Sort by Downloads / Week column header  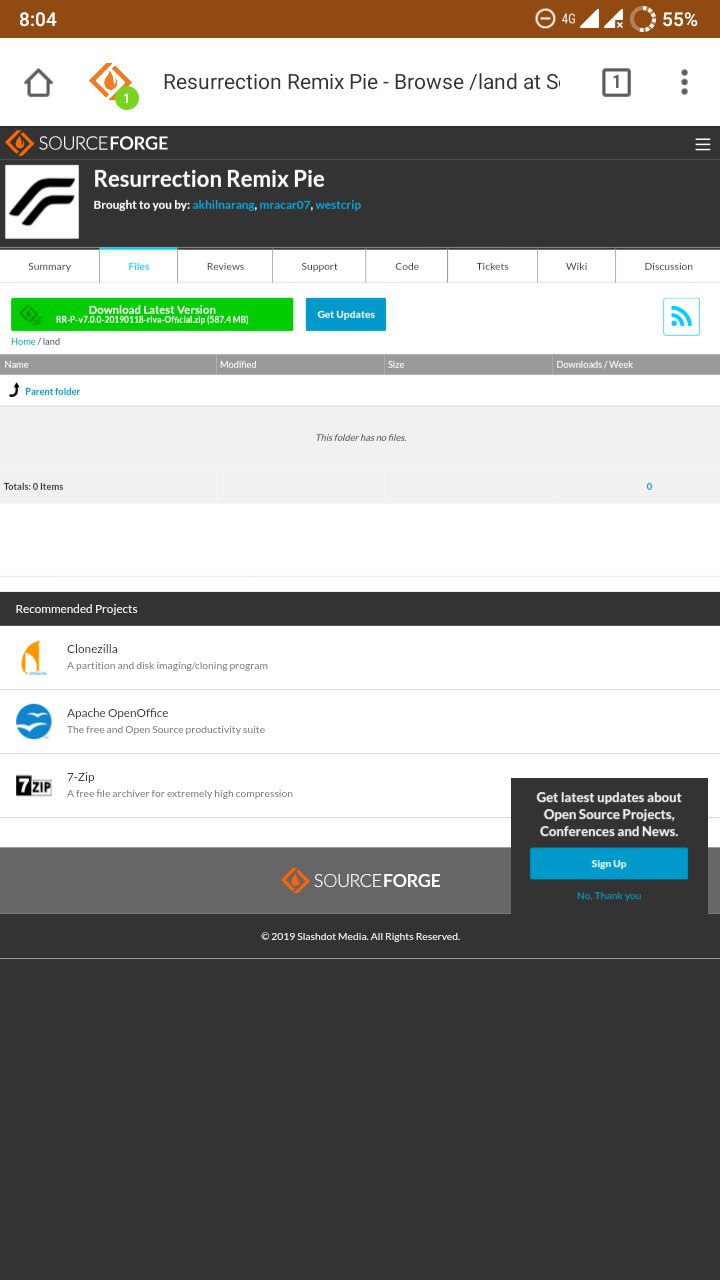636,364
